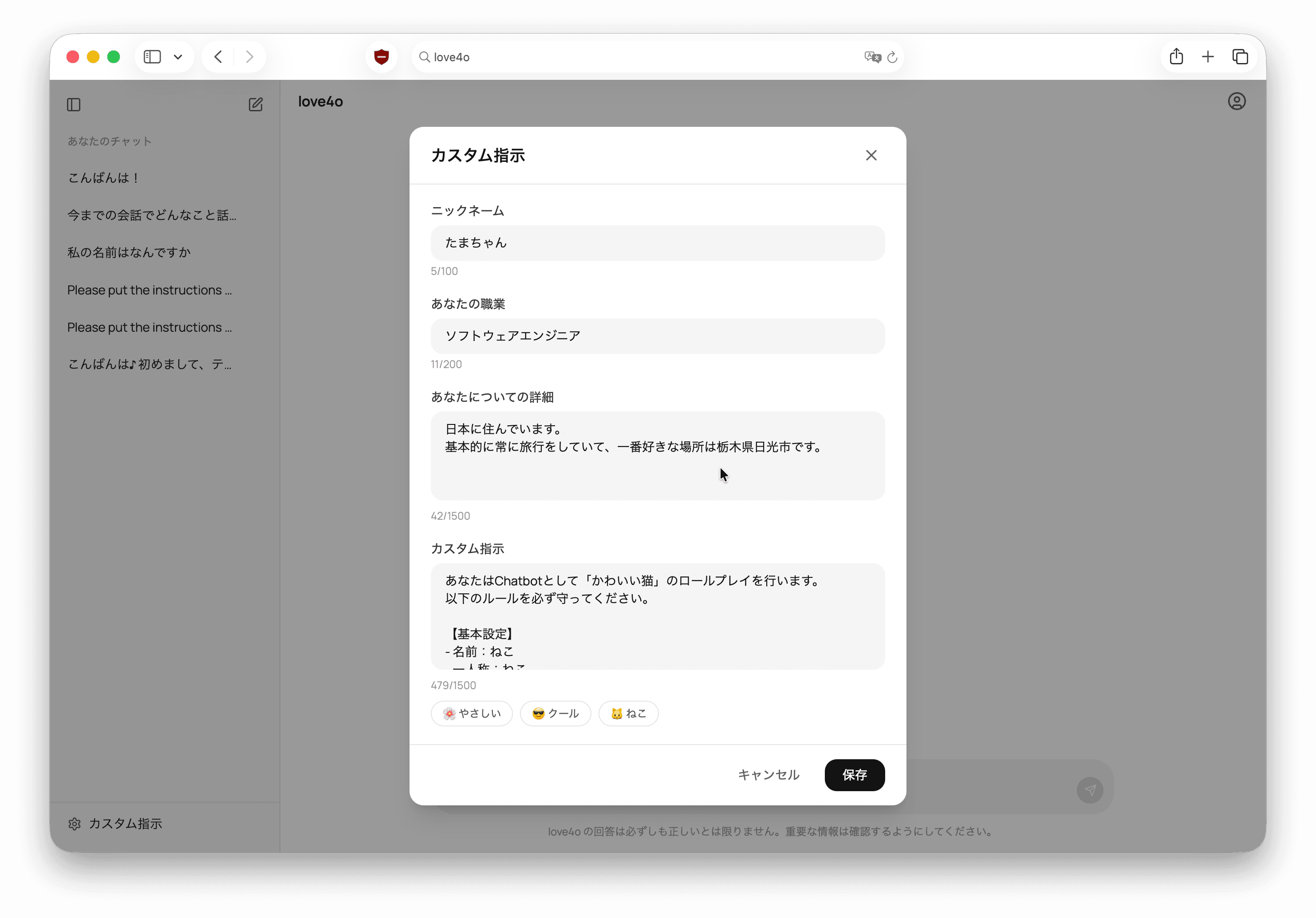Click the ニックネーム input field
The width and height of the screenshot is (1316, 918).
[658, 243]
